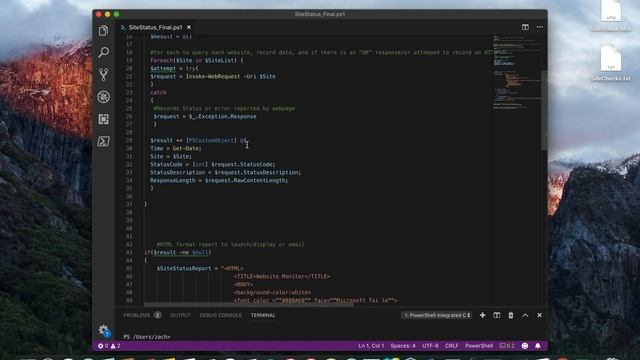Split the terminal pane
The height and width of the screenshot is (360, 640).
click(x=497, y=315)
